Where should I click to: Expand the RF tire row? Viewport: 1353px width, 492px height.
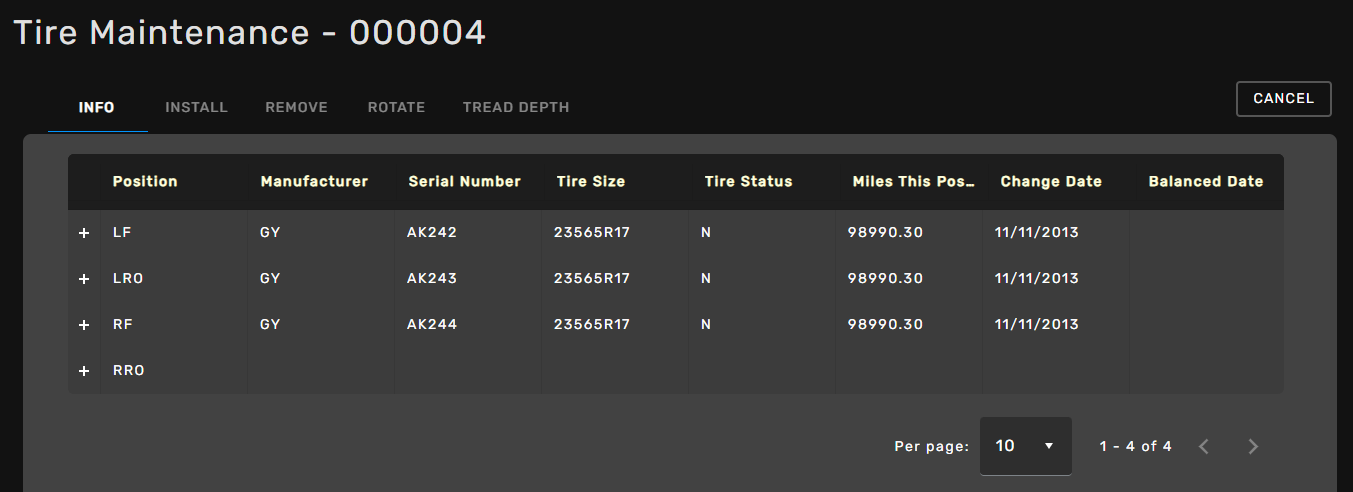[84, 325]
